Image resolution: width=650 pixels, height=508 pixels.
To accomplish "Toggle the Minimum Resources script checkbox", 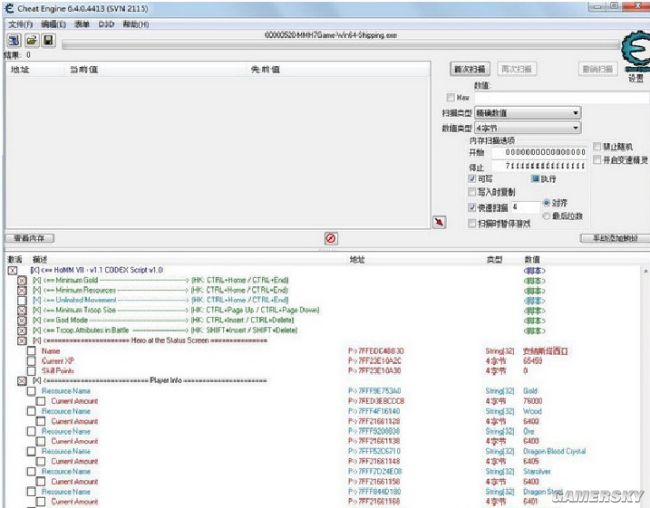I will pos(22,290).
